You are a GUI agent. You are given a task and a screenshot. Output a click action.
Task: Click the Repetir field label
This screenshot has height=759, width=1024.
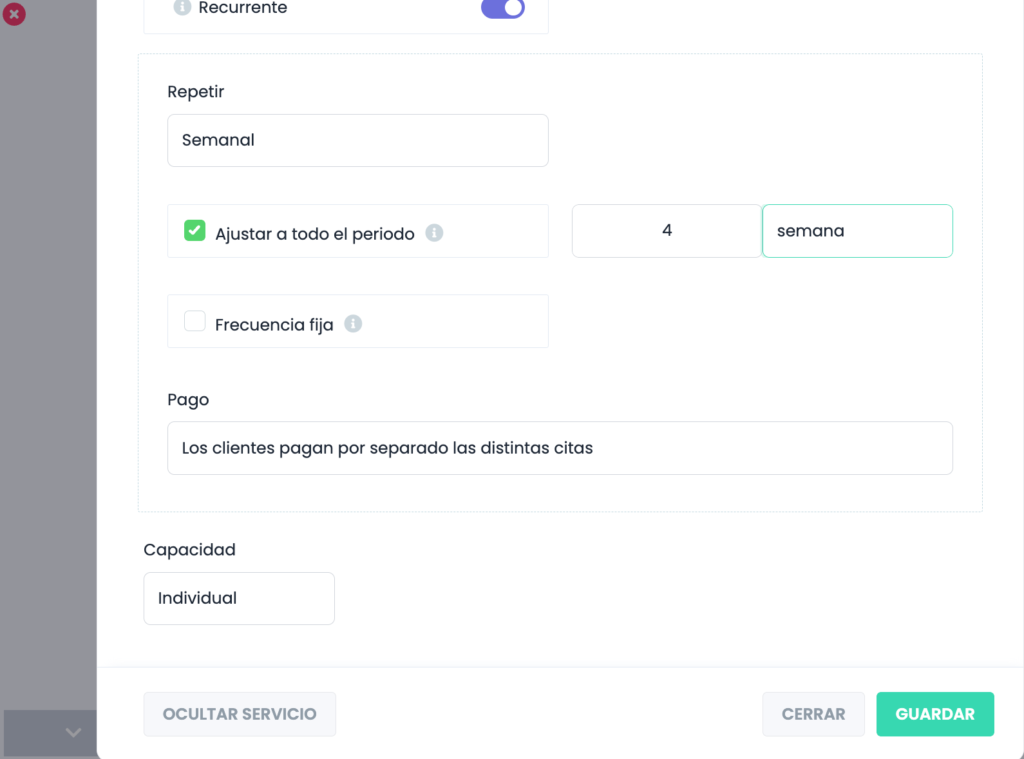(196, 92)
